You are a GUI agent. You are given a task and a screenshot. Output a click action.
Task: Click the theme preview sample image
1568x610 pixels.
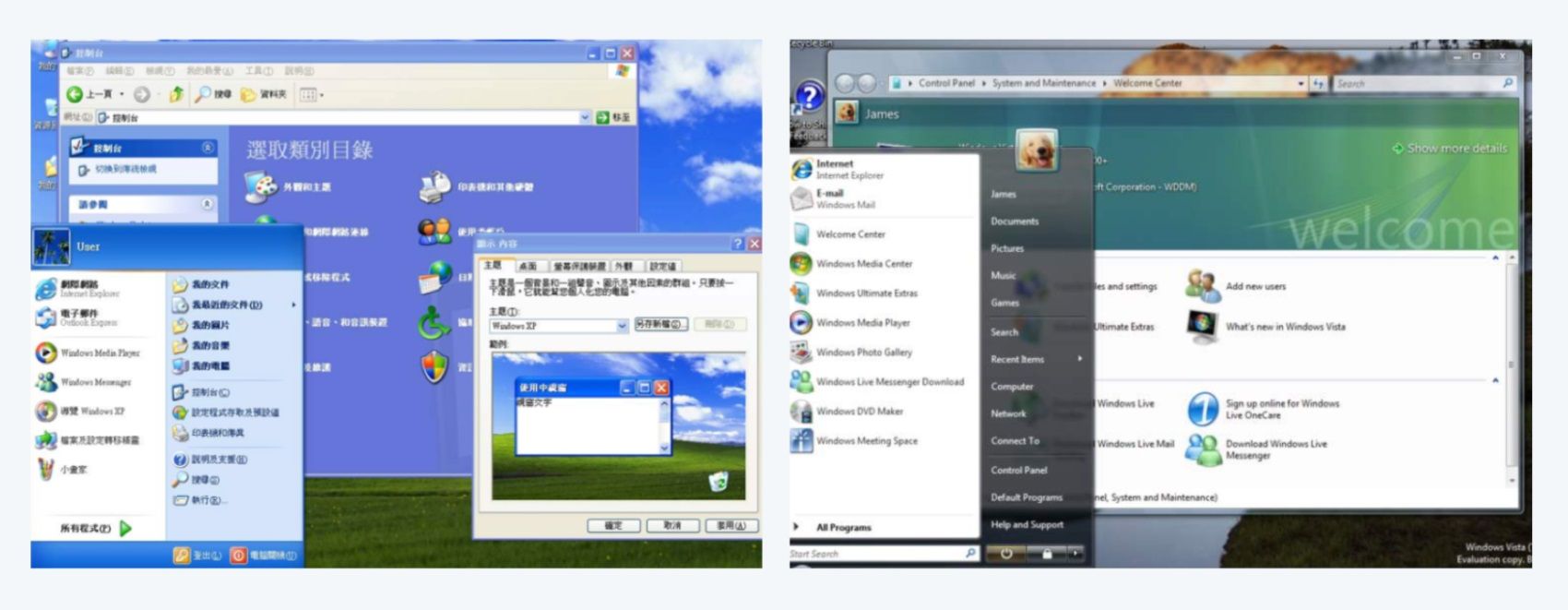coord(618,425)
